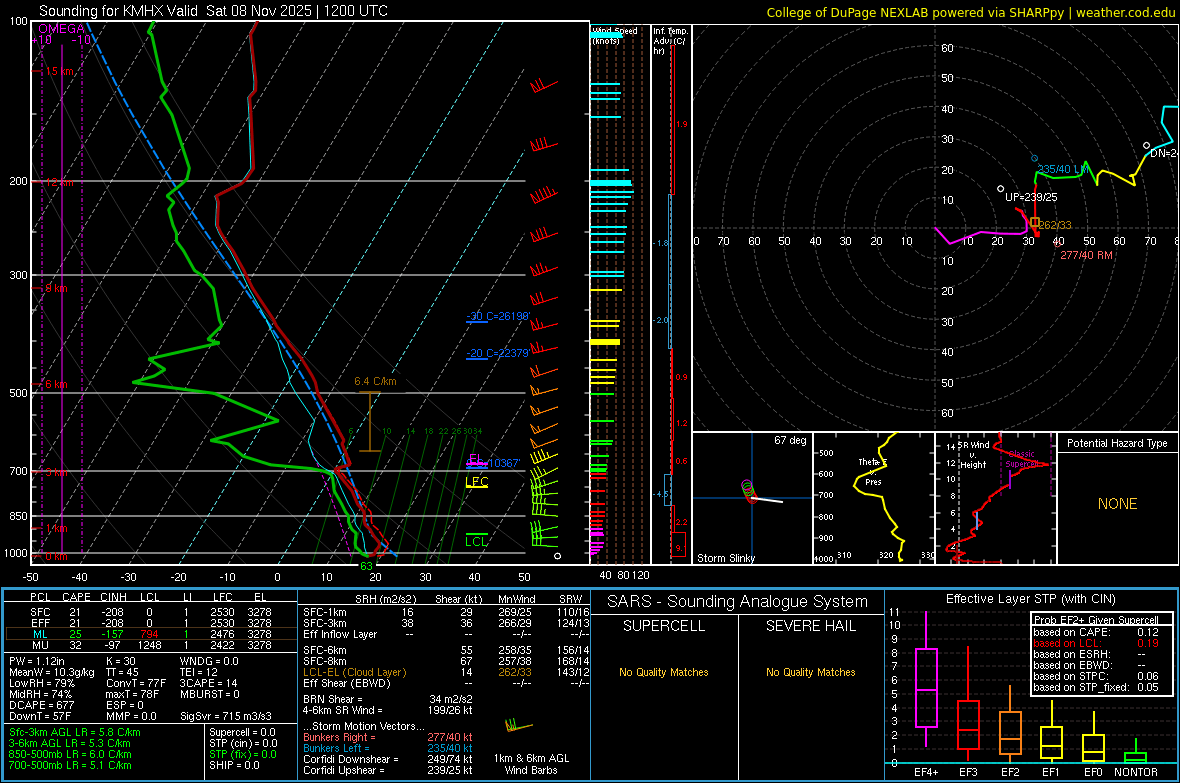Click the 'Potential Hazard Type' header
1180x783 pixels.
coord(1118,443)
